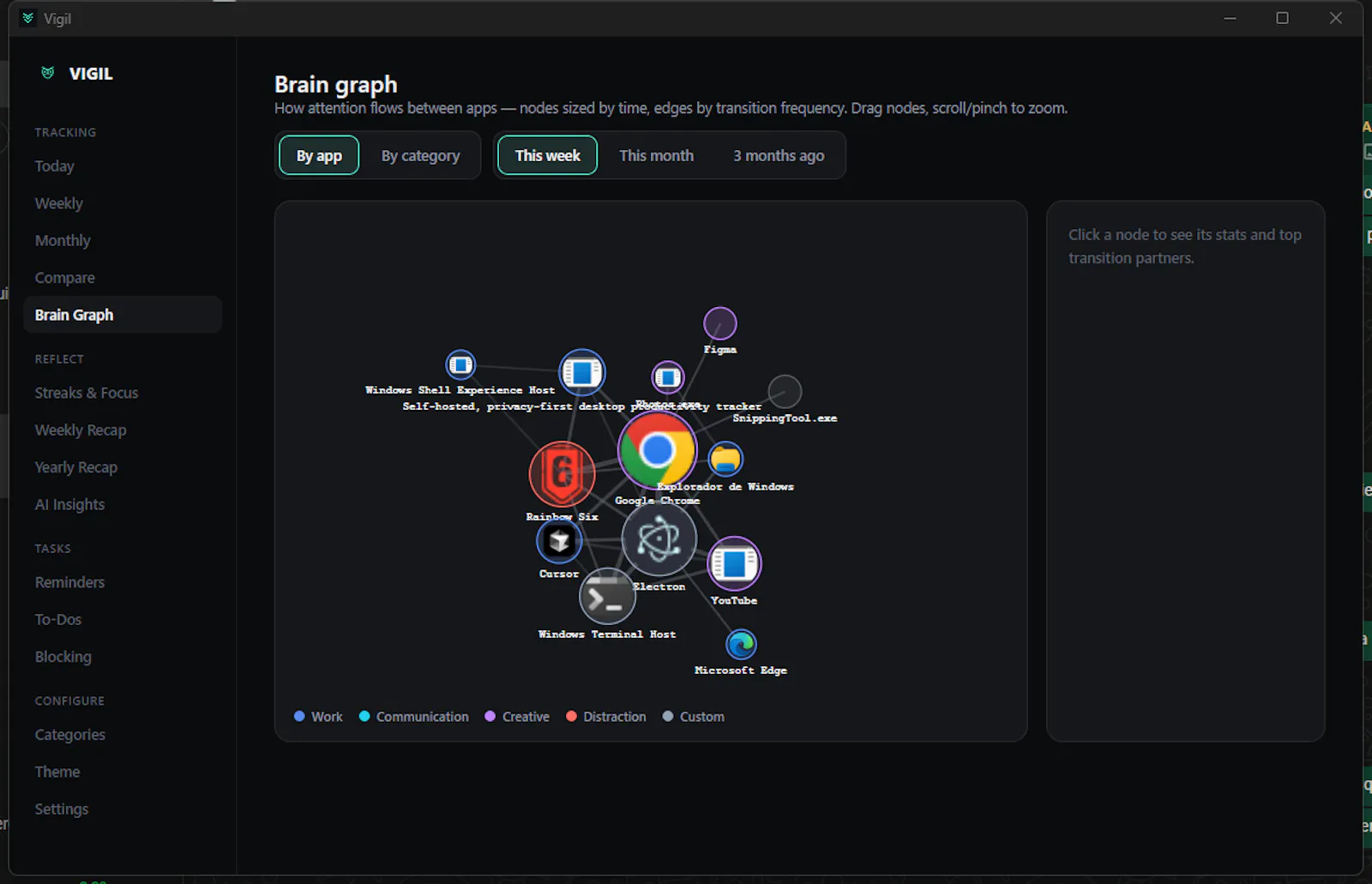Open Settings in sidebar
The width and height of the screenshot is (1372, 884).
click(x=123, y=809)
